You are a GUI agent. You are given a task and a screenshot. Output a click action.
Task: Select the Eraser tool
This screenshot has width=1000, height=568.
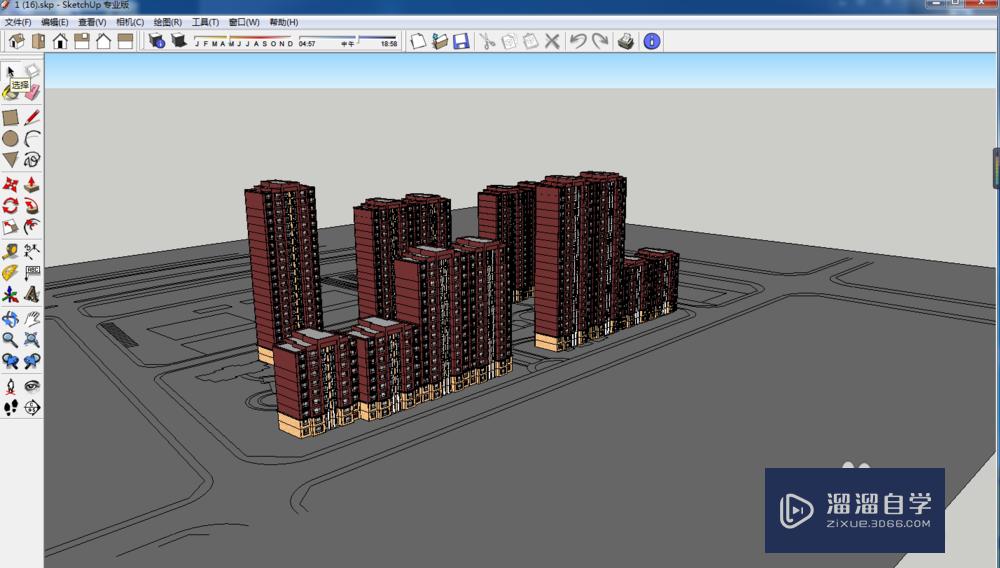point(32,91)
